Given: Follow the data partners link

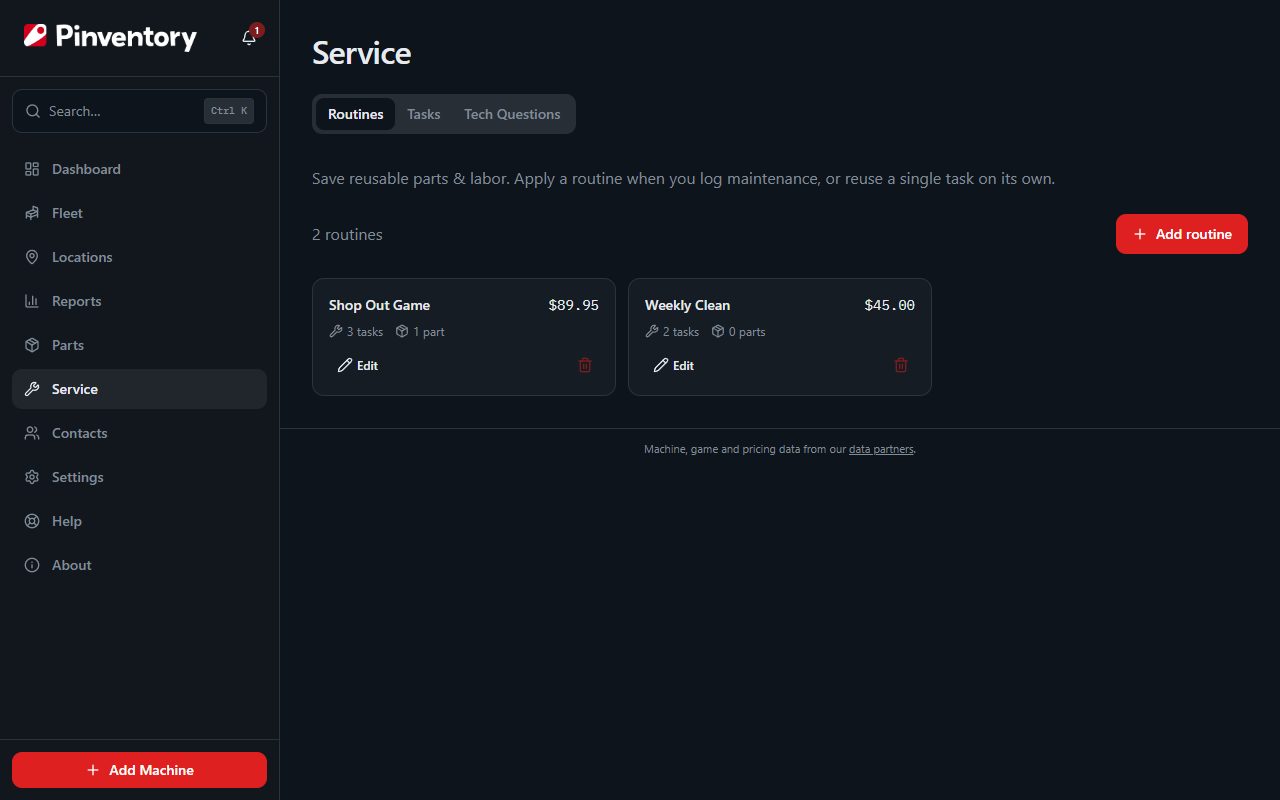Looking at the screenshot, I should click(881, 450).
